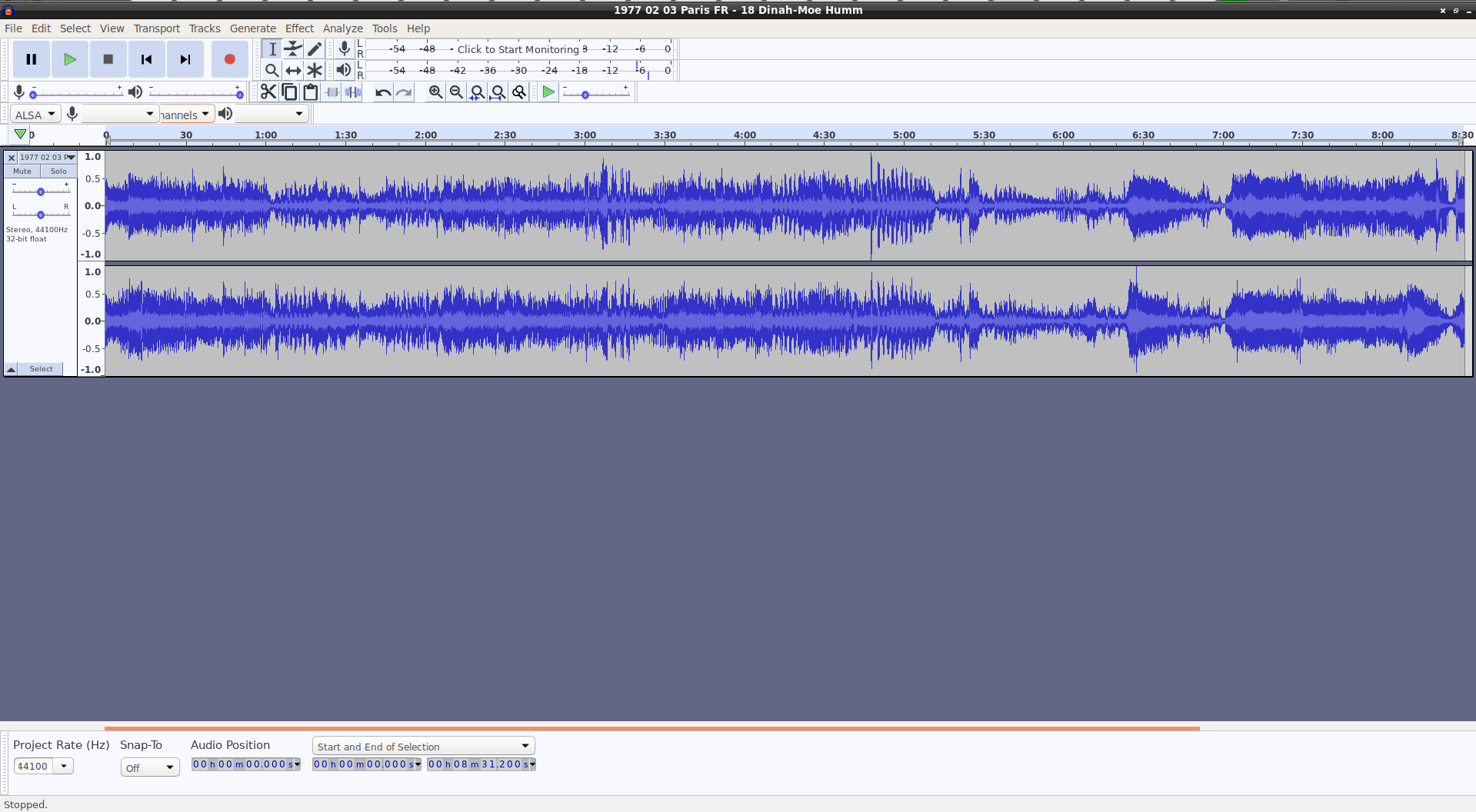The width and height of the screenshot is (1476, 812).
Task: Start recording with the red Record button
Action: [x=229, y=59]
